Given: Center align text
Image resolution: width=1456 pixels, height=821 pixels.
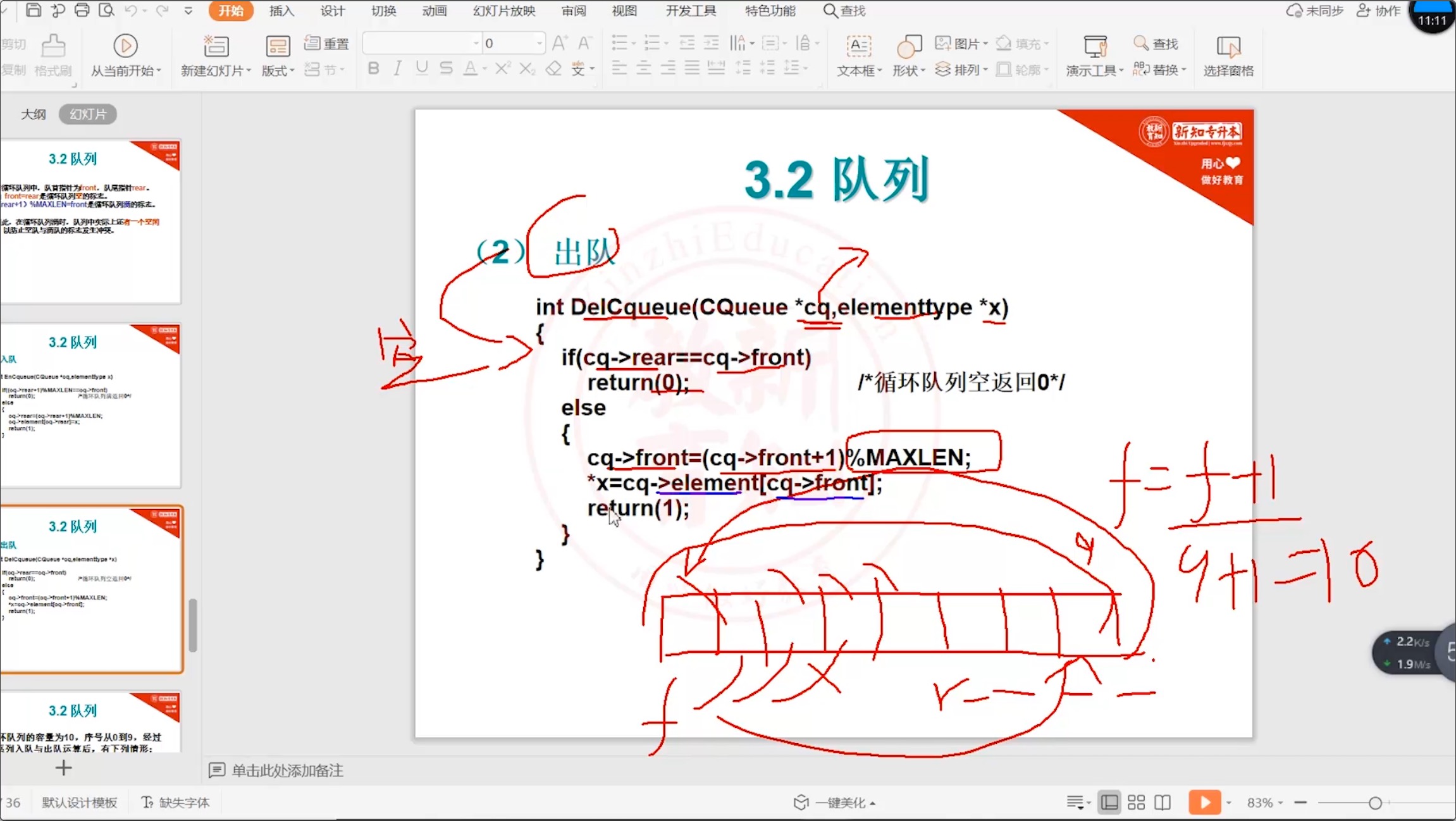Looking at the screenshot, I should tap(644, 68).
